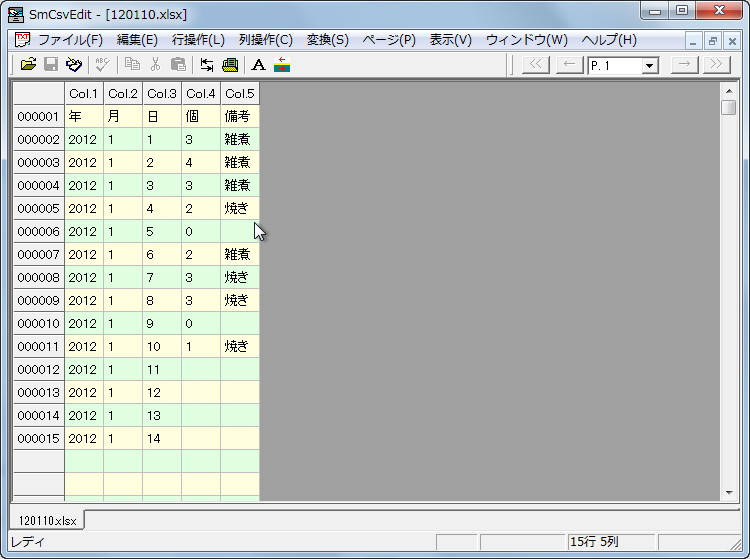
Task: Click the font 'A' toolbar icon
Action: pos(258,65)
